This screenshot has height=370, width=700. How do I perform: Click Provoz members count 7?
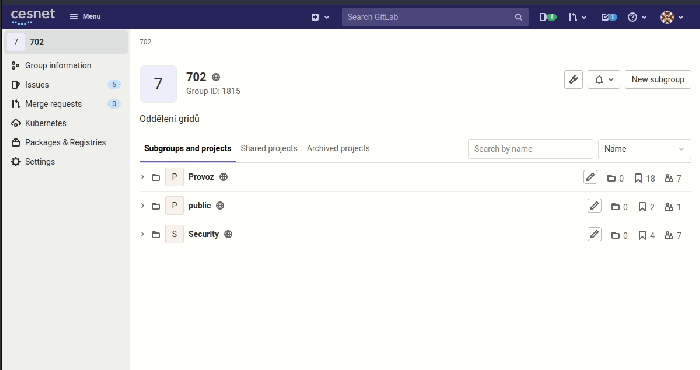(x=673, y=179)
